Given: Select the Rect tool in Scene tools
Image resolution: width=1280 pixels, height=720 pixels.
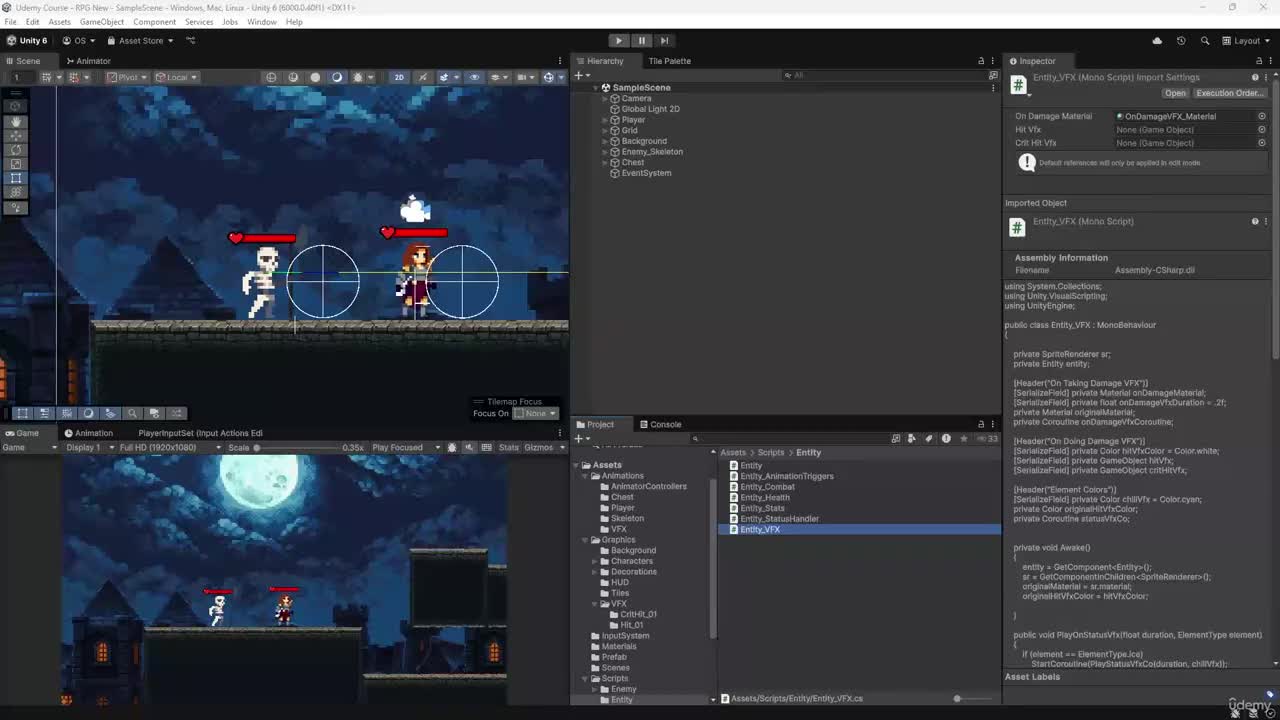Looking at the screenshot, I should [16, 178].
